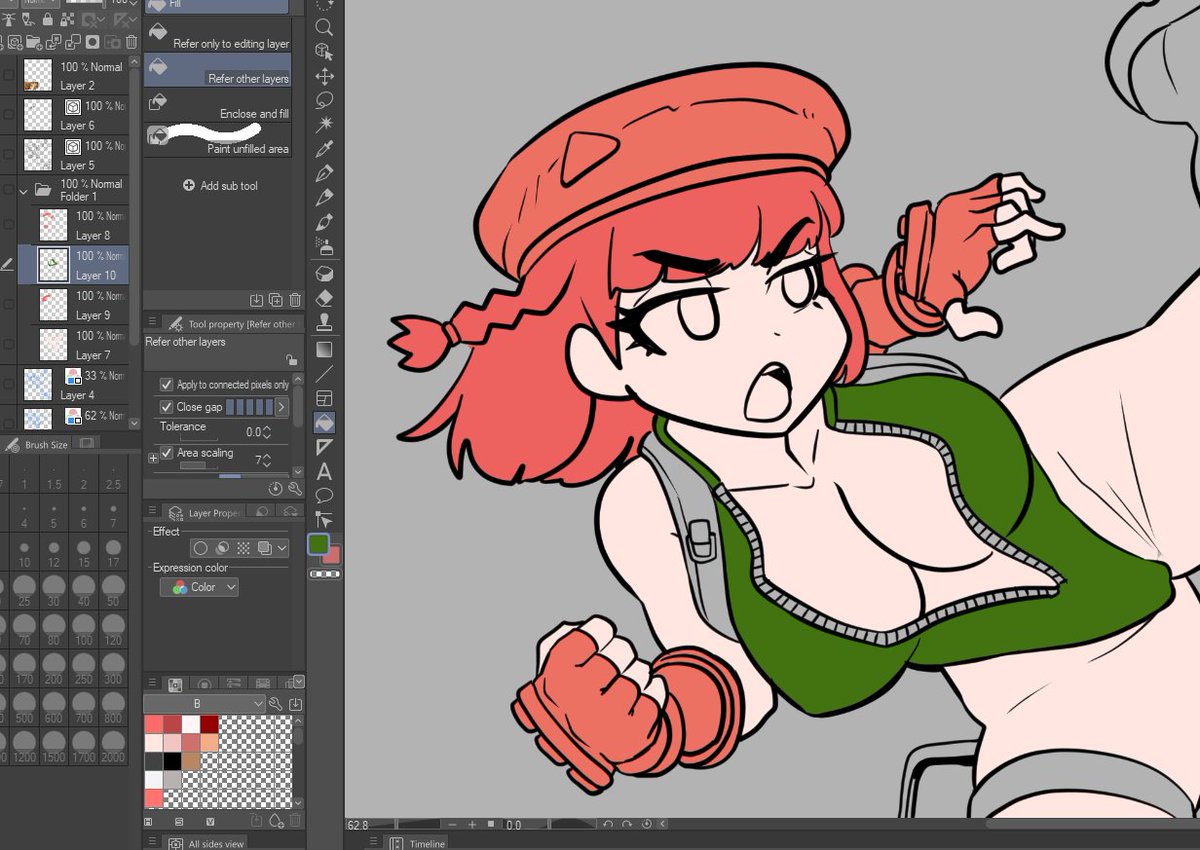The image size is (1200, 850).
Task: Pick the green main drawing color
Action: [x=319, y=544]
